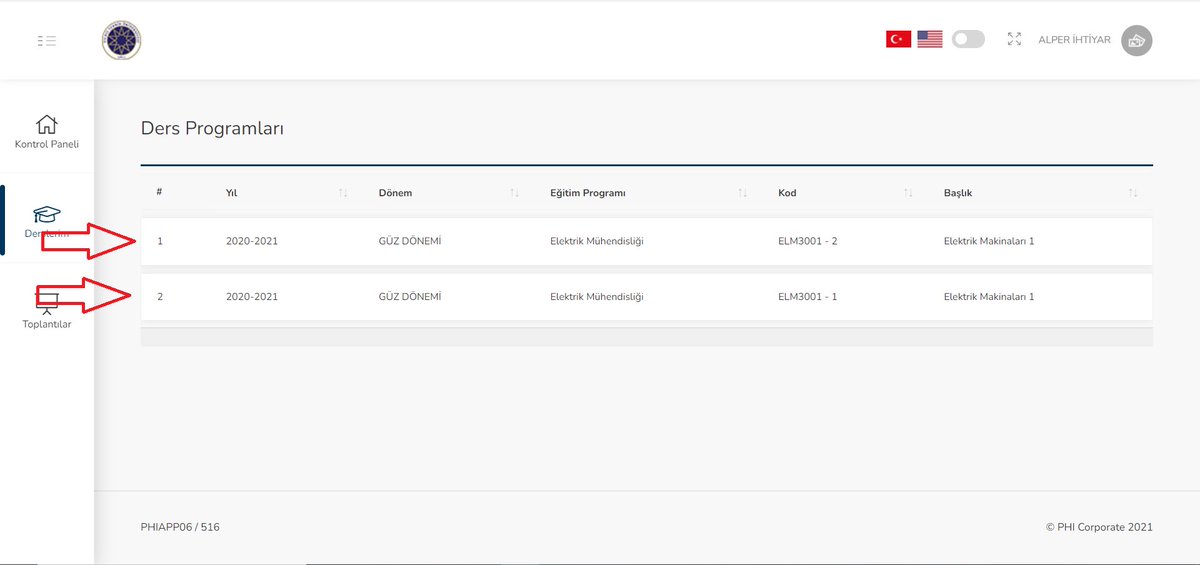This screenshot has width=1200, height=565.
Task: Sort table by Kod column arrows
Action: (908, 193)
